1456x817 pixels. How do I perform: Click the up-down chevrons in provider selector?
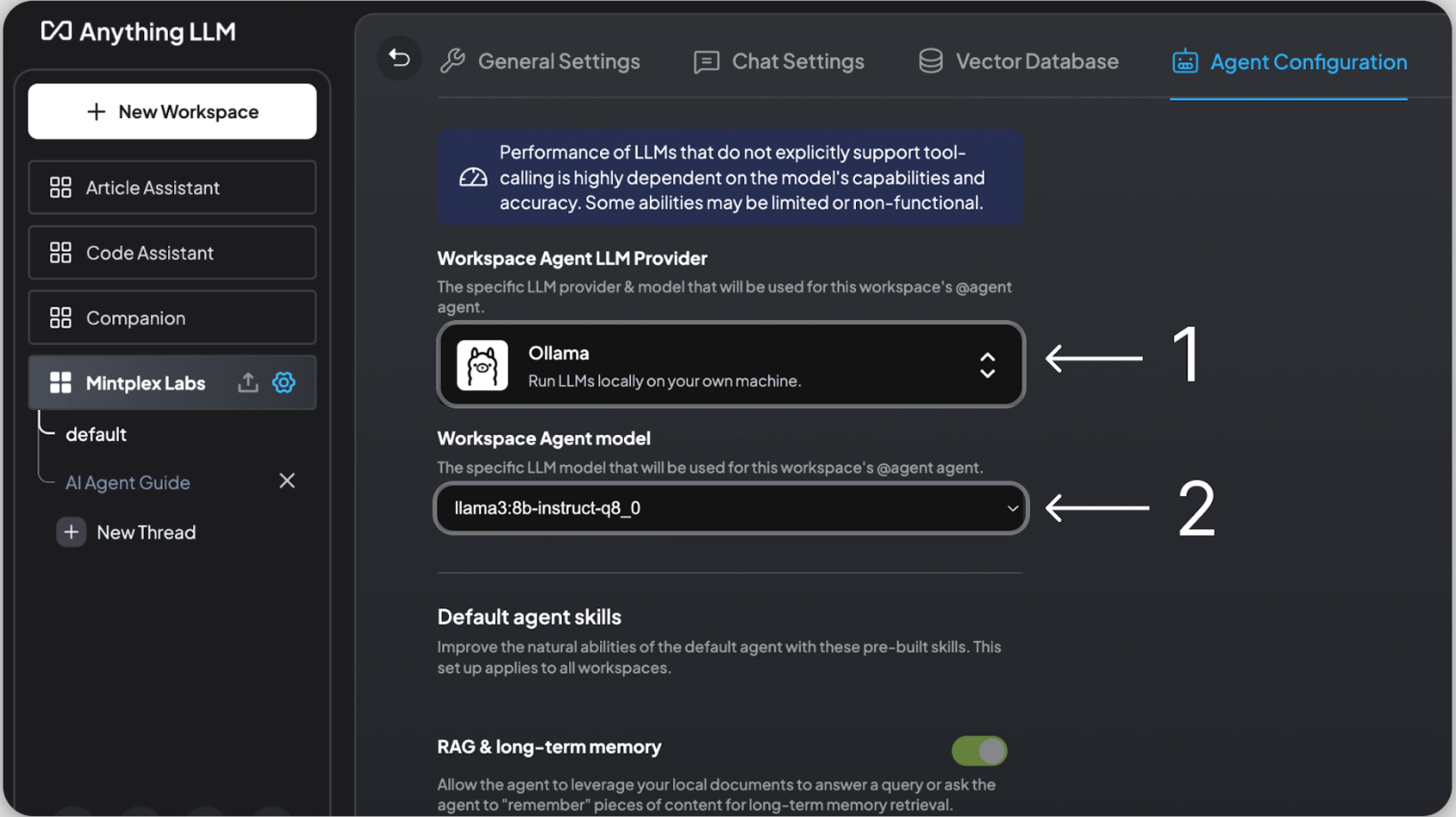point(988,365)
